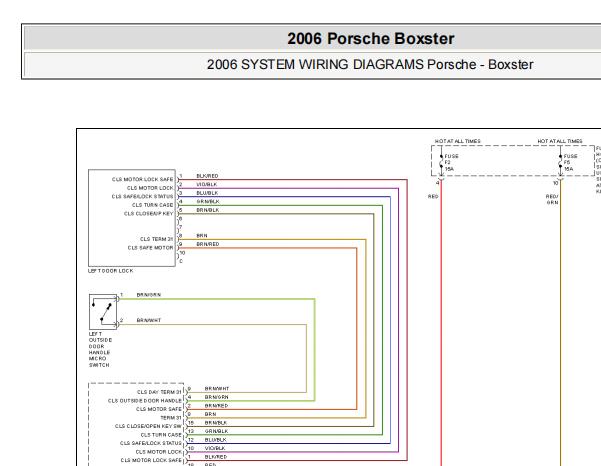The width and height of the screenshot is (601, 466).
Task: Click 'BLK/RED' wire label at Left Door Lock pin 1
Action: click(x=207, y=176)
